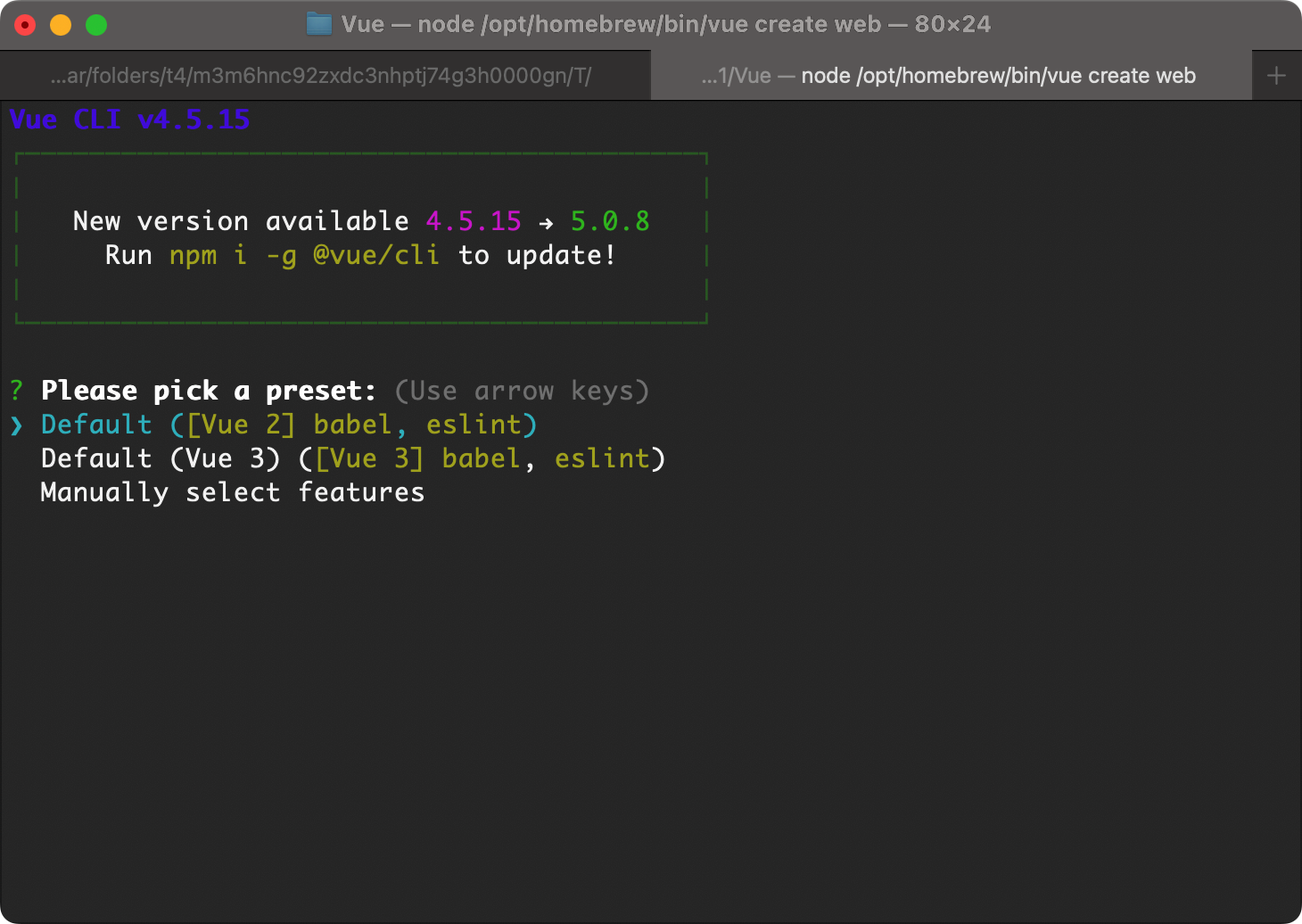
Task: Click the cyan selection pointer arrow
Action: tap(17, 425)
